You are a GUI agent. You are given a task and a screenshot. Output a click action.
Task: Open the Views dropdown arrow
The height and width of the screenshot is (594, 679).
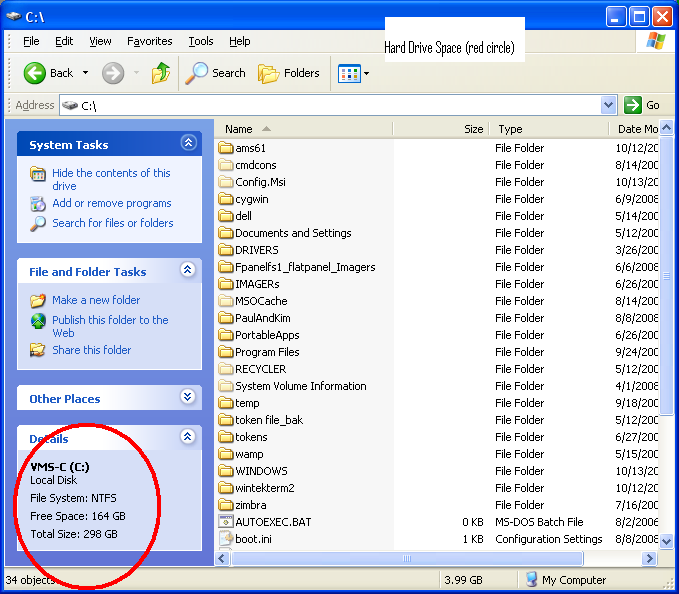click(367, 74)
